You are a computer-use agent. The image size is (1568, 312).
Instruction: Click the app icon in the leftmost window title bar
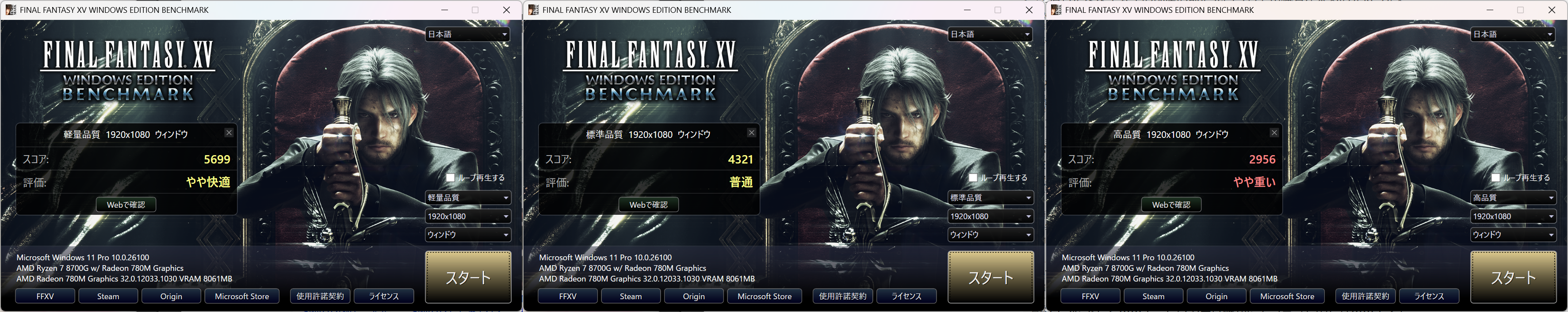[10, 10]
